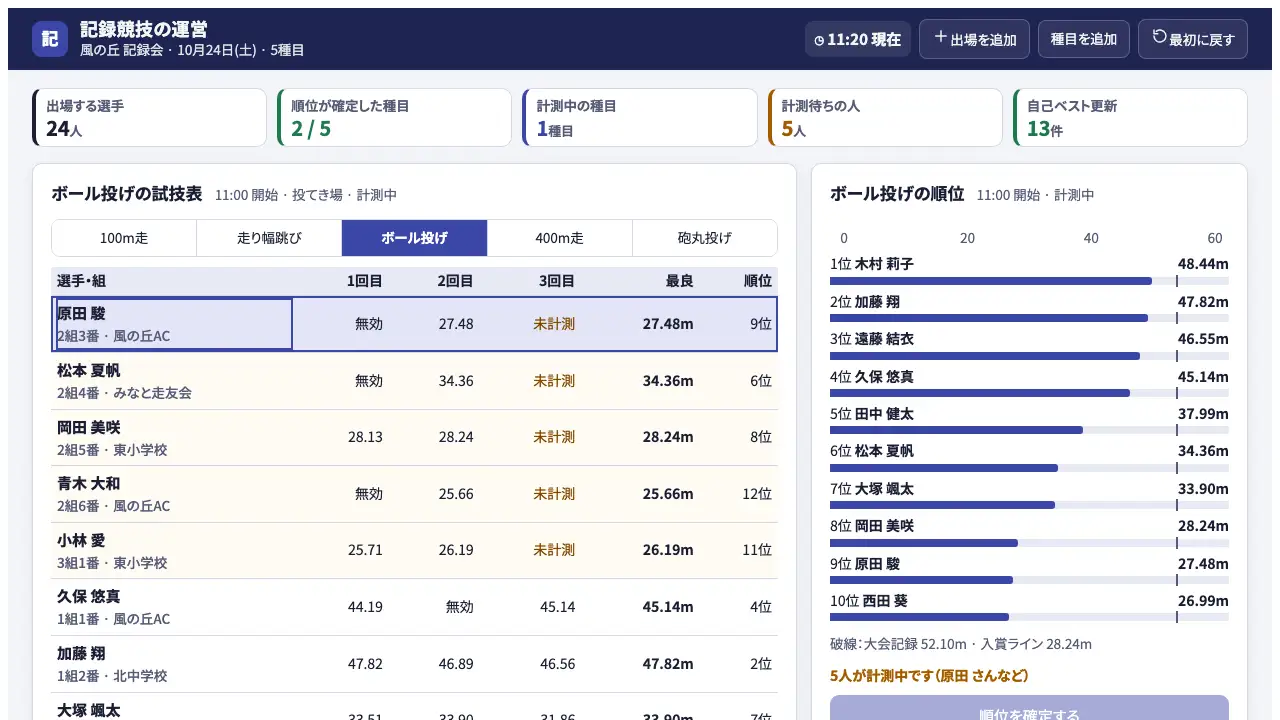Select the 久保 悠真 row name
The height and width of the screenshot is (720, 1280).
[x=88, y=596]
